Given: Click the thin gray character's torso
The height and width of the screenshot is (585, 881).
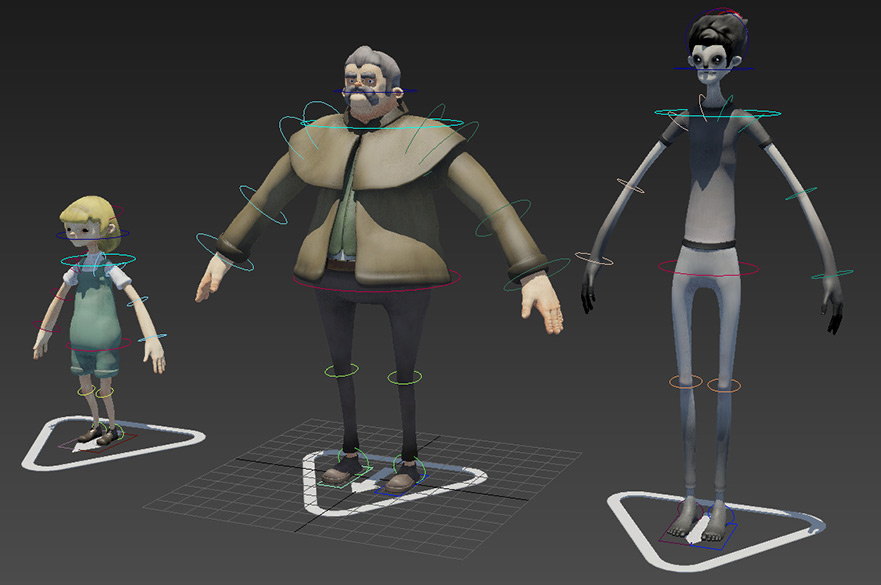Looking at the screenshot, I should point(710,174).
